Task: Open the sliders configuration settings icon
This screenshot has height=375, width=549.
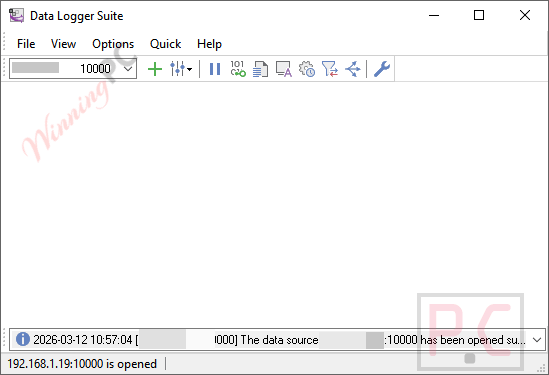Action: click(177, 69)
